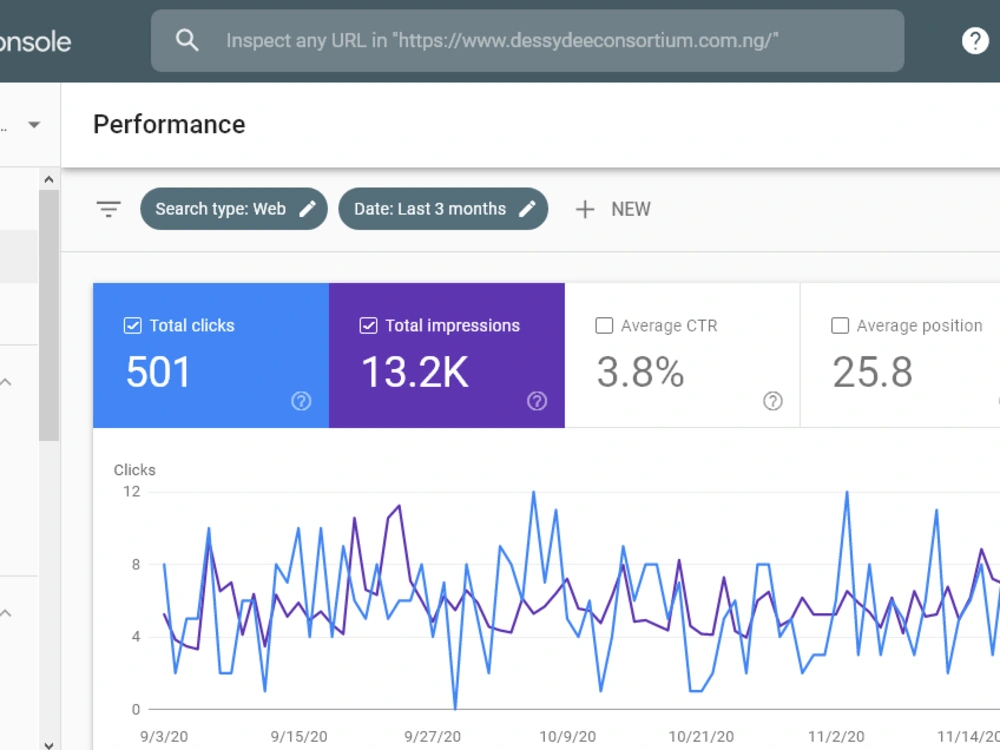Image resolution: width=1000 pixels, height=750 pixels.
Task: Open the filter list icon
Action: coord(108,209)
